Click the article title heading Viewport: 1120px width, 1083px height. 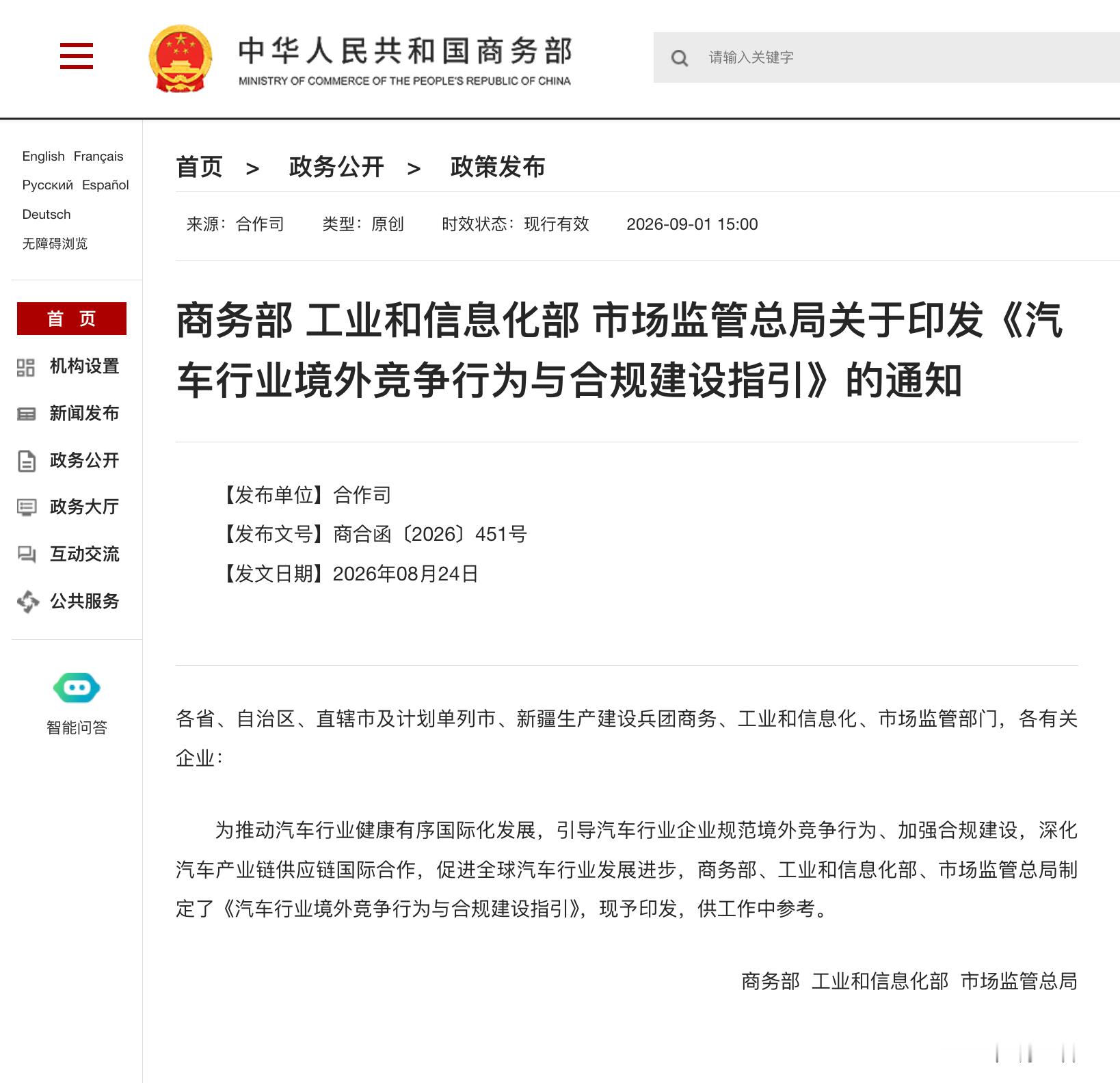tap(619, 350)
